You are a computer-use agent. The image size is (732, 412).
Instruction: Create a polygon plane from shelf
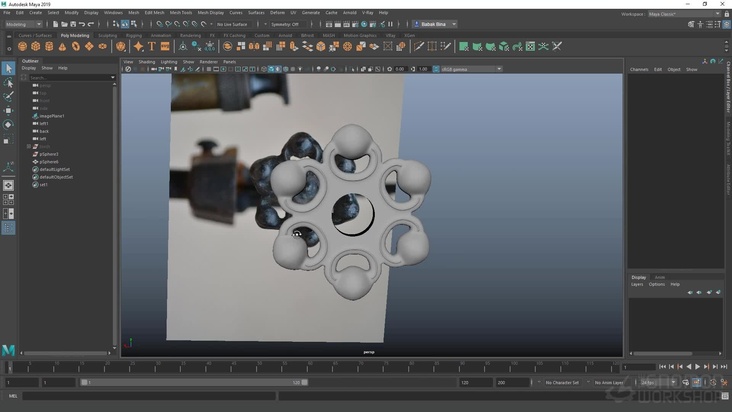(x=89, y=46)
